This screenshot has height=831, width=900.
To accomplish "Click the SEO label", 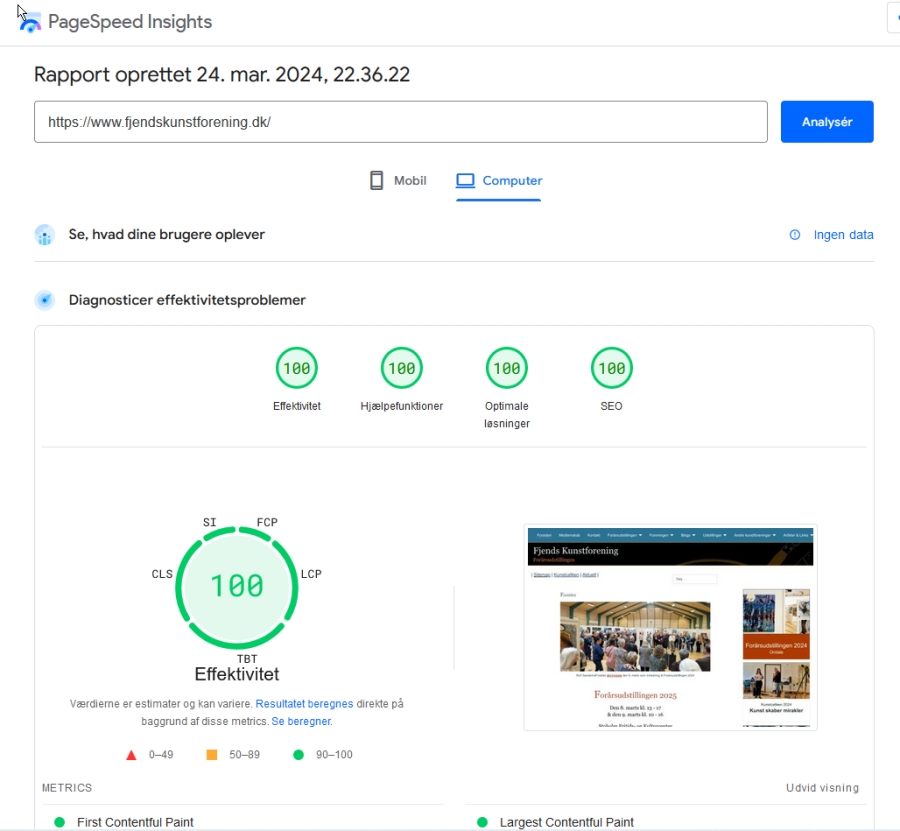I will [611, 406].
